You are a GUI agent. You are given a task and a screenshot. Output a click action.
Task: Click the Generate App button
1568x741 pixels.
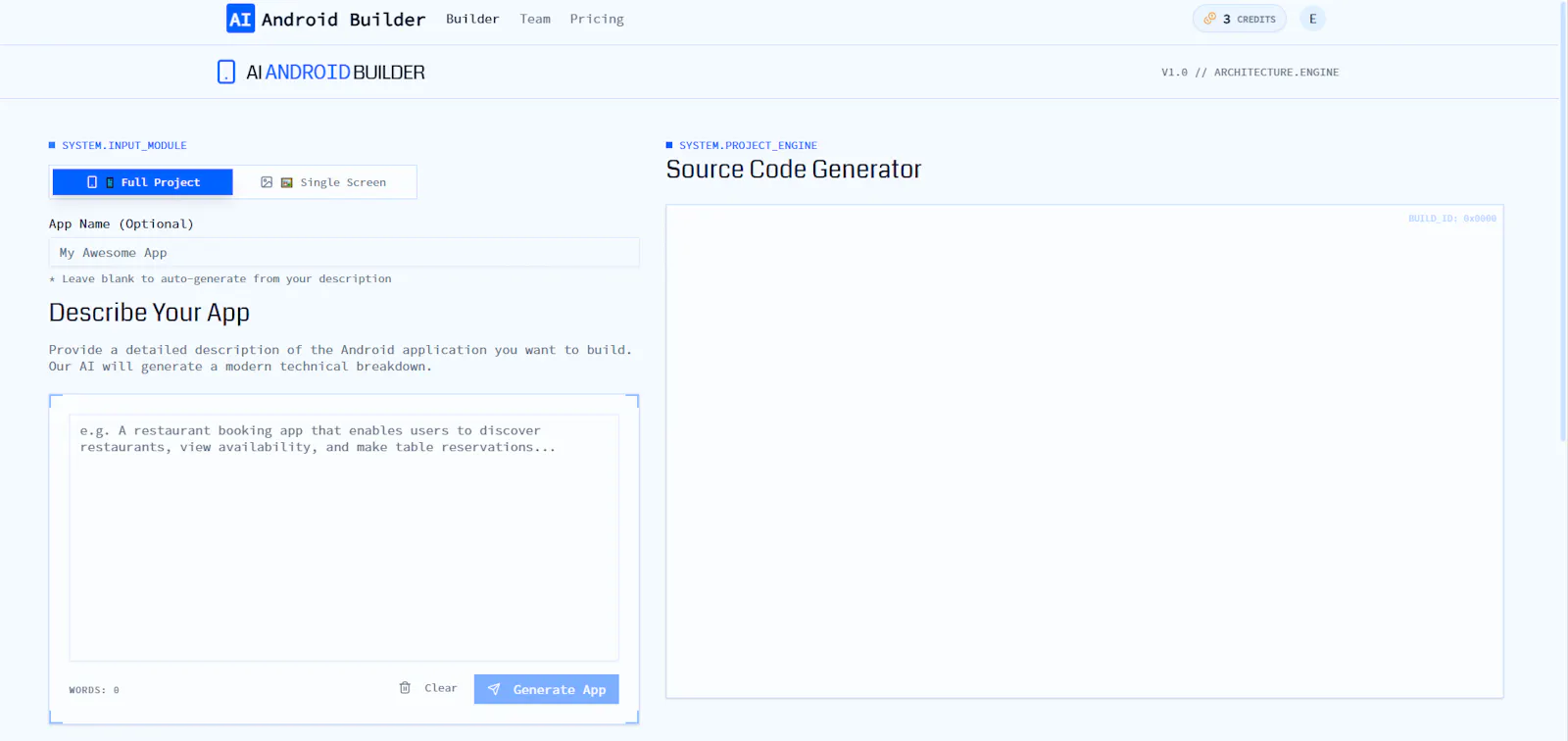tap(547, 689)
